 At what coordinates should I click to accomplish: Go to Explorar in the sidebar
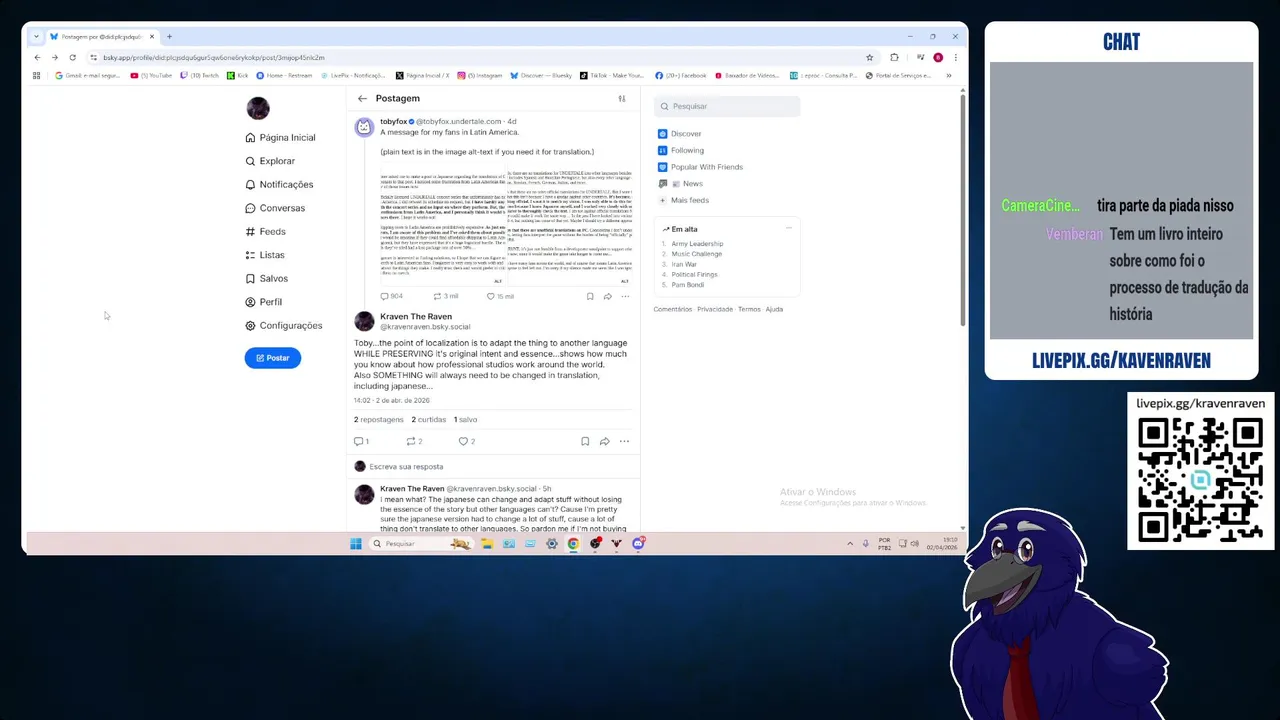270,161
